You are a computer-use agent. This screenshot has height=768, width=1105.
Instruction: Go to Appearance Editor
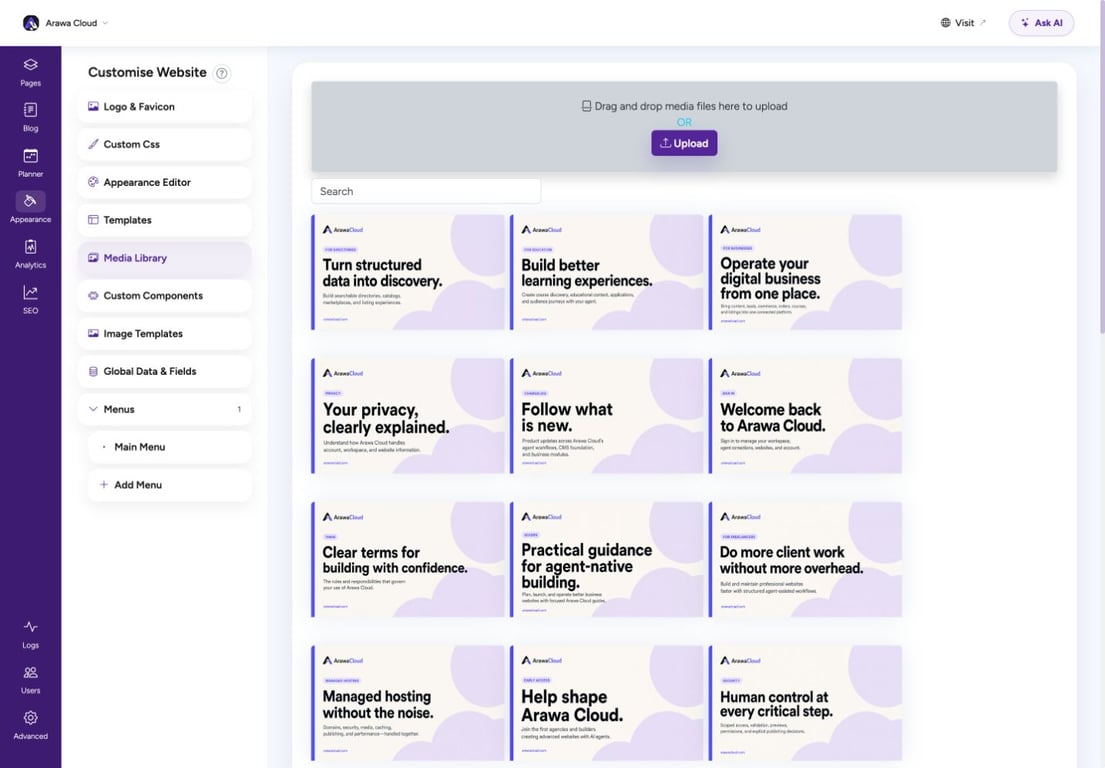(164, 182)
